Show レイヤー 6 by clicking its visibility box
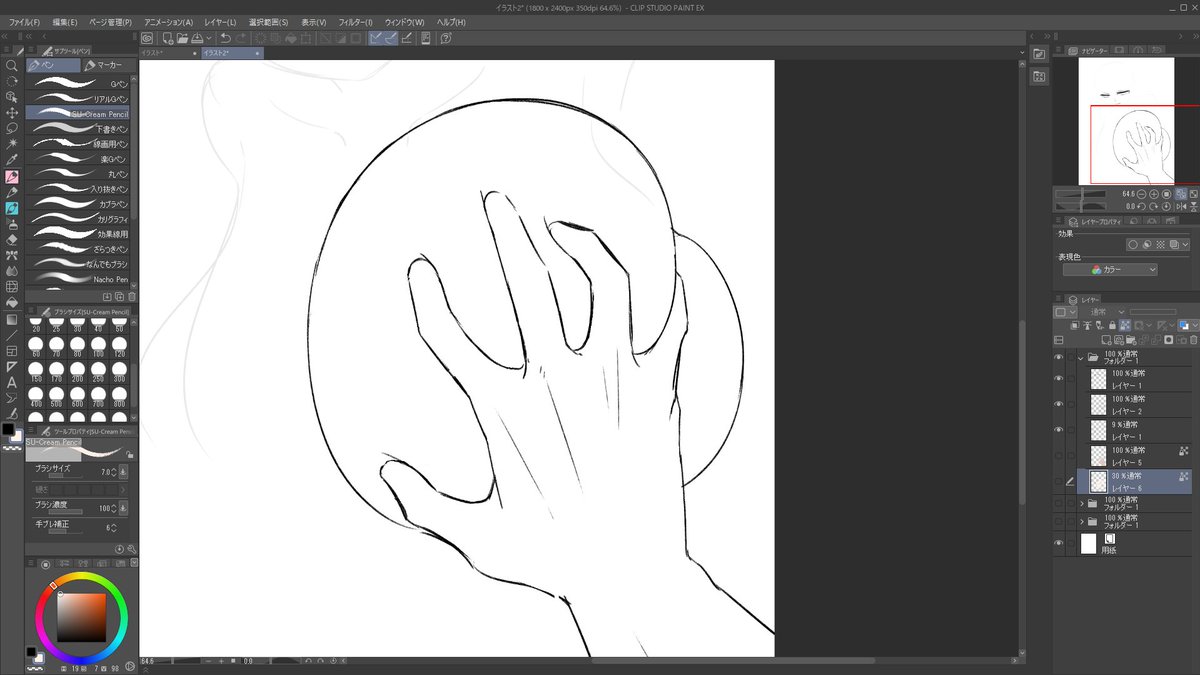 [1059, 478]
